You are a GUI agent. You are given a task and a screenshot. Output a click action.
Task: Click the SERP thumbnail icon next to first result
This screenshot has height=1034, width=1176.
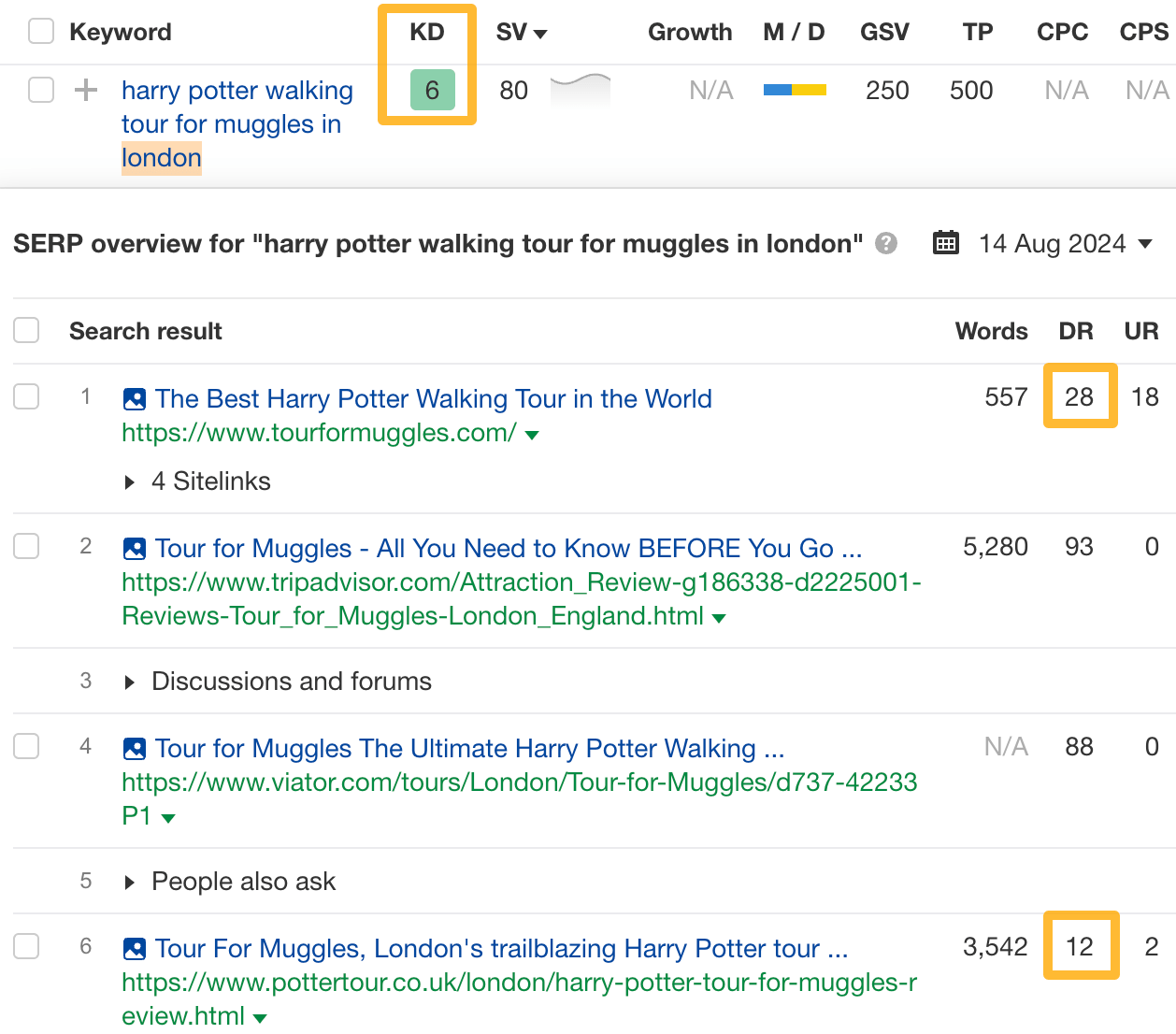pyautogui.click(x=134, y=397)
